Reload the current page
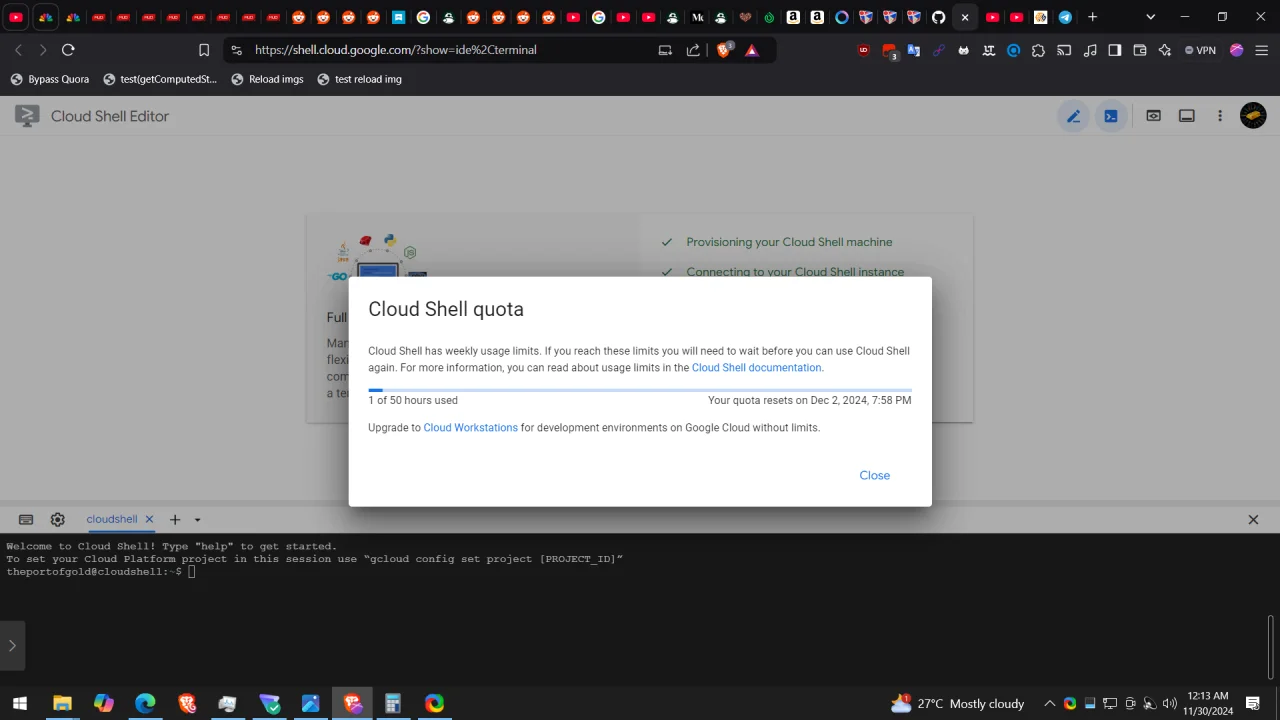The height and width of the screenshot is (720, 1280). pos(68,50)
